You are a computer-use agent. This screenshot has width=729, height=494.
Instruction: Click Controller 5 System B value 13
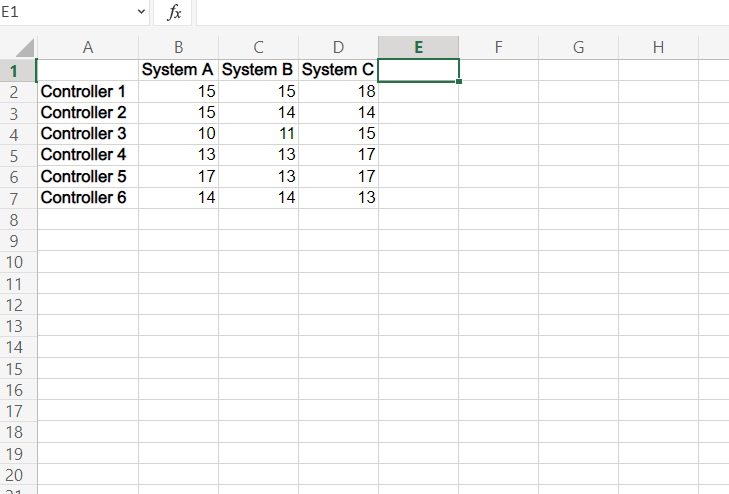[x=258, y=177]
